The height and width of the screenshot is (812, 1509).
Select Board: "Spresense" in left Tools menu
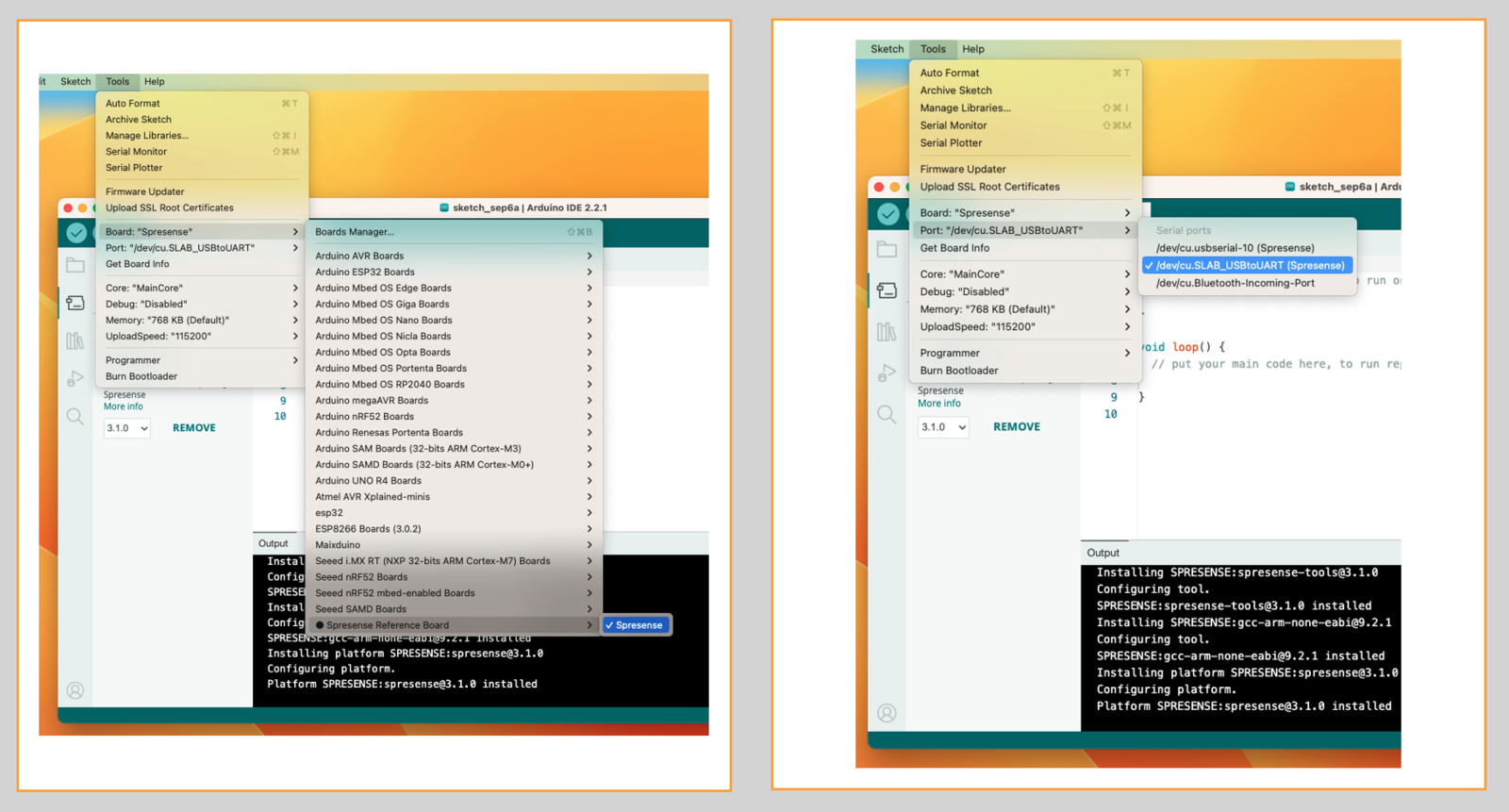(202, 232)
